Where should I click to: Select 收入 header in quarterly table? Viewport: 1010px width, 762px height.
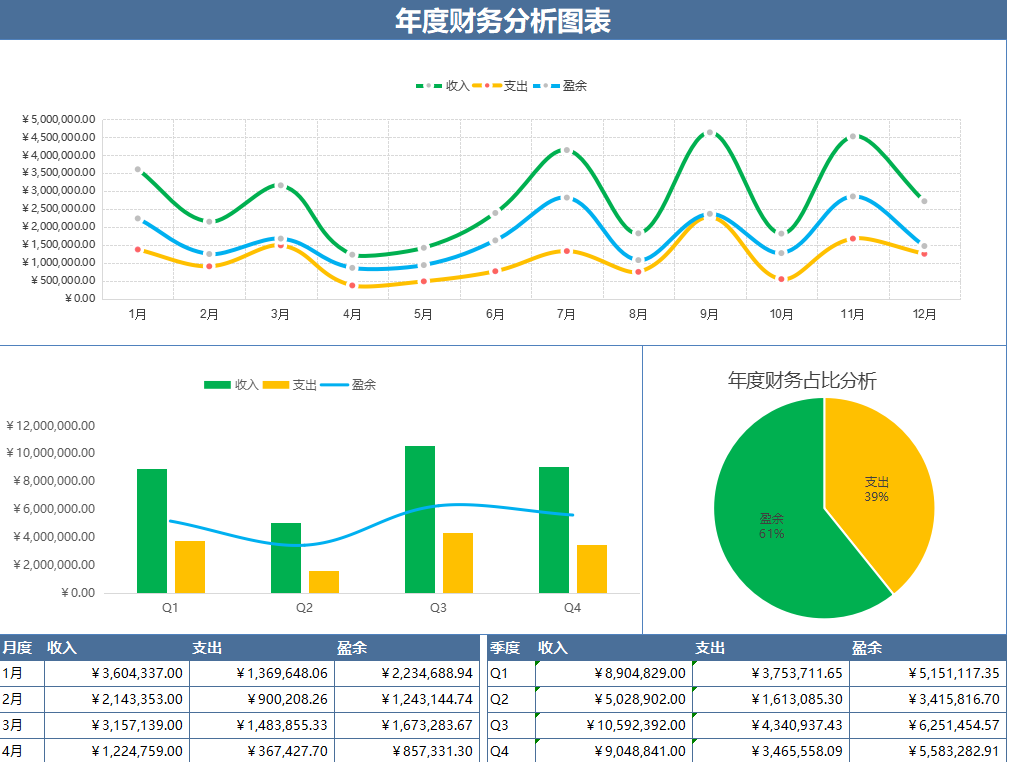point(614,647)
